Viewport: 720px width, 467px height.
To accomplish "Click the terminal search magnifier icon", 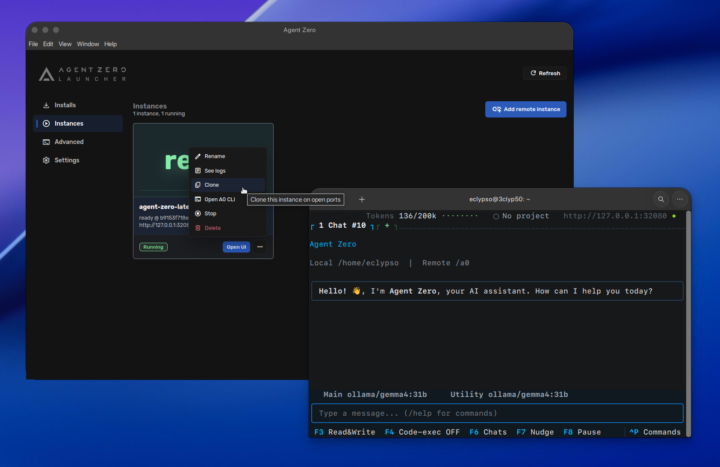I will 661,199.
